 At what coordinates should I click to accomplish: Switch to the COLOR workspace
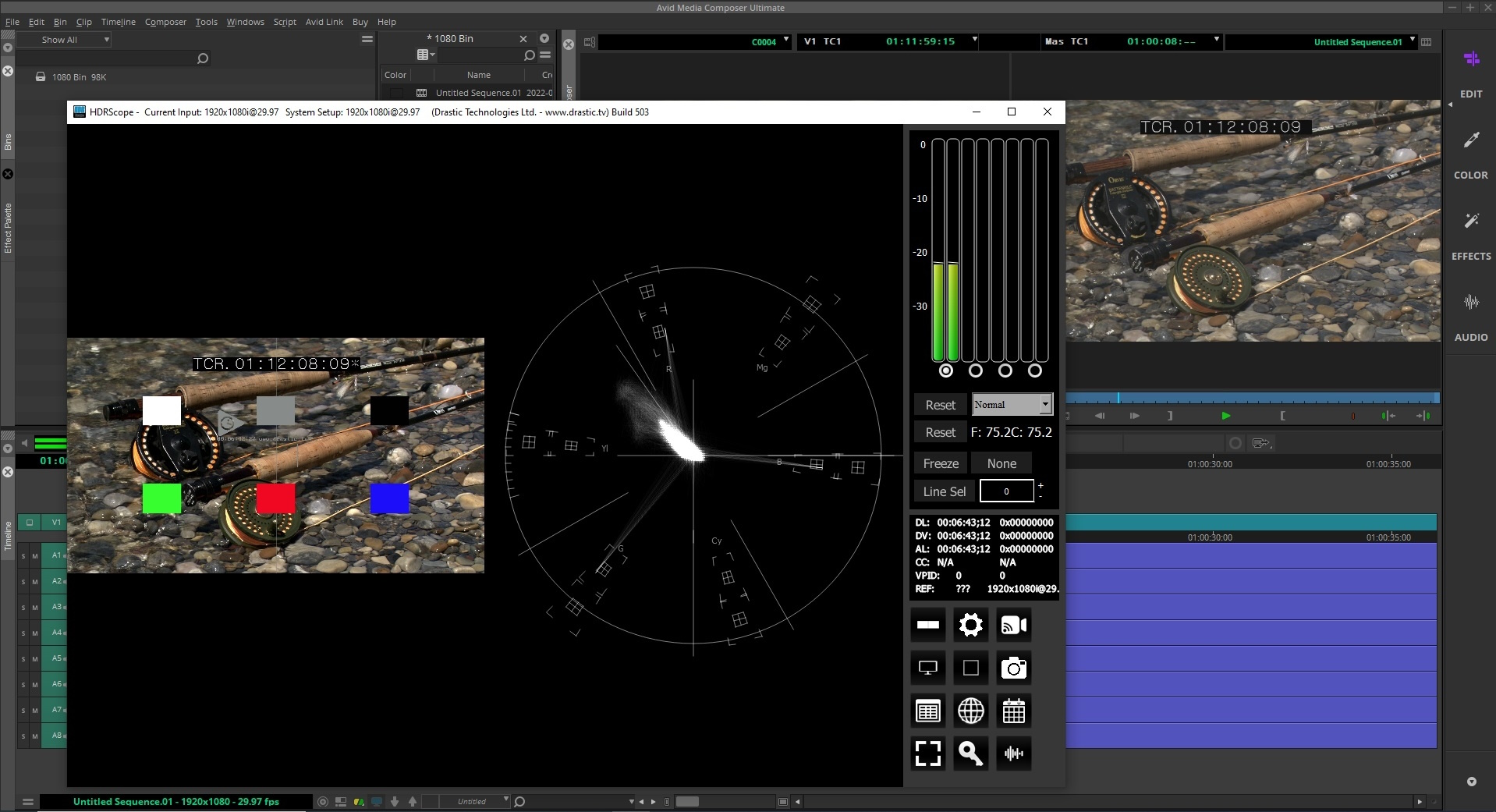pos(1471,155)
